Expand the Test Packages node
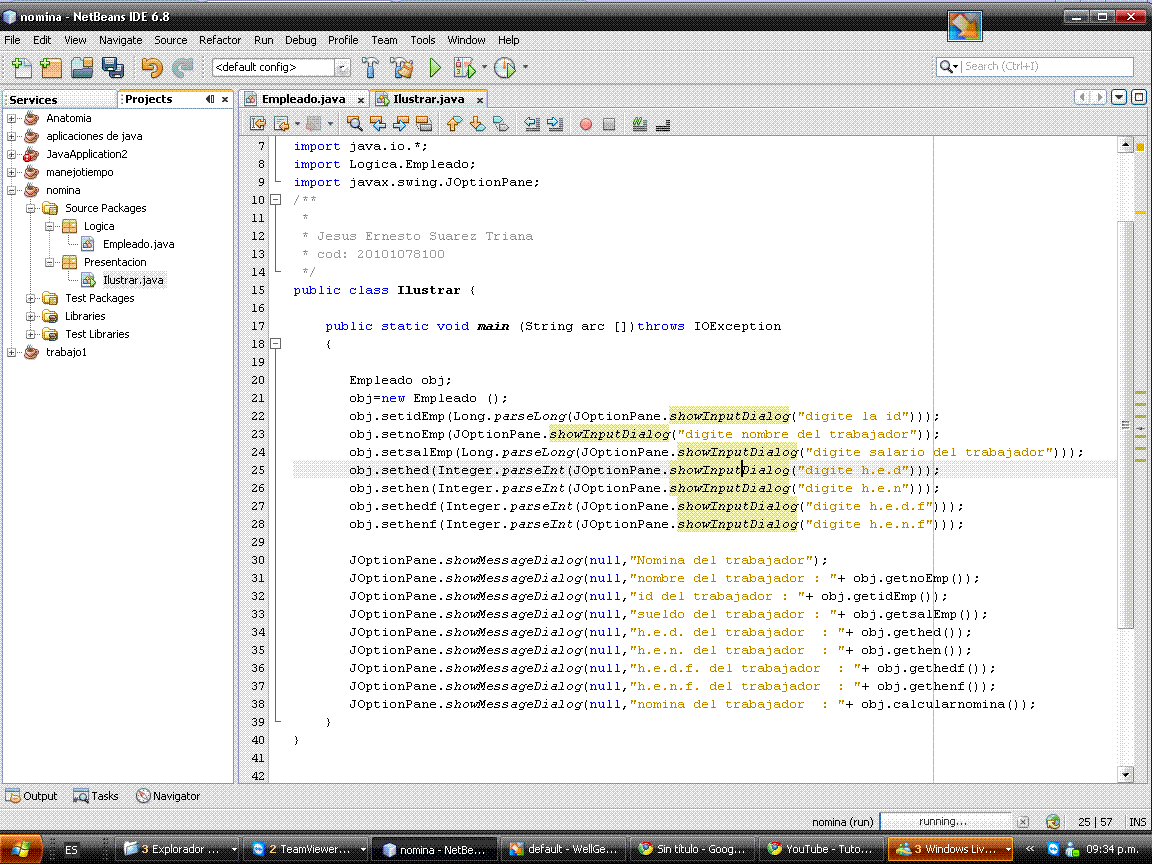 coord(30,298)
